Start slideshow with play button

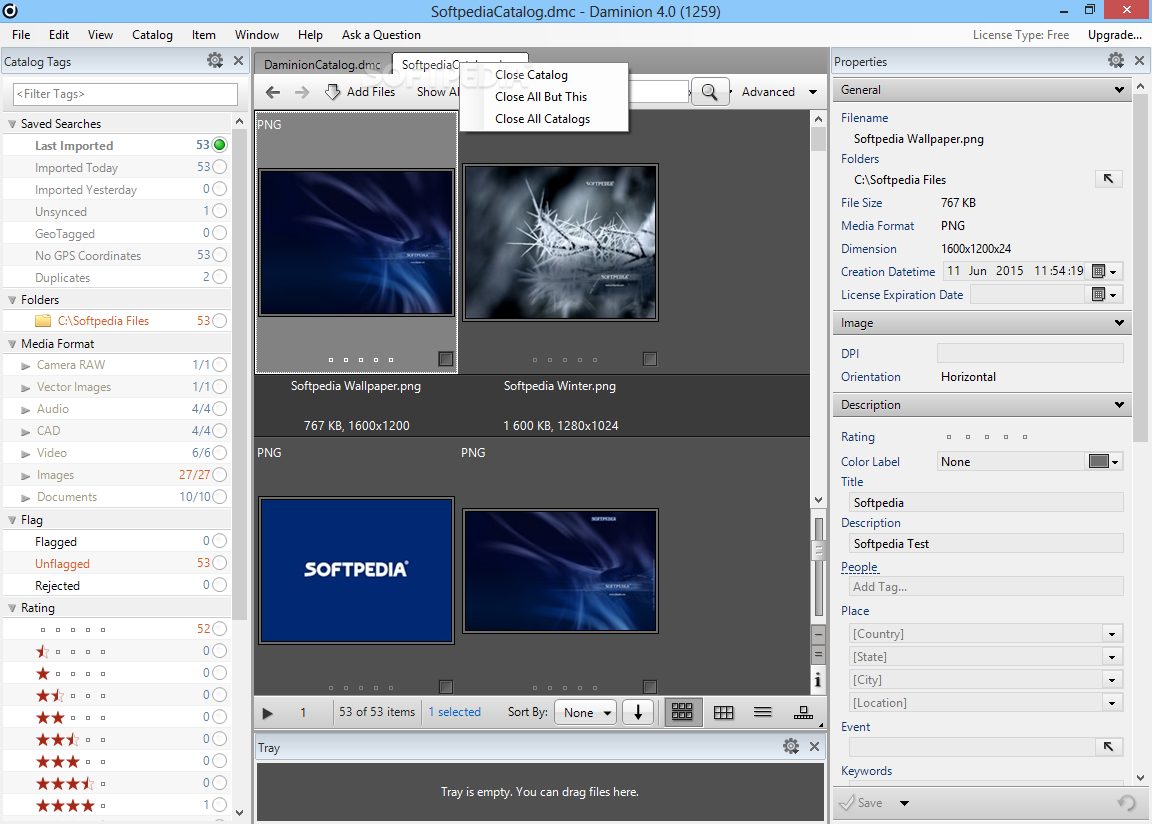click(267, 712)
